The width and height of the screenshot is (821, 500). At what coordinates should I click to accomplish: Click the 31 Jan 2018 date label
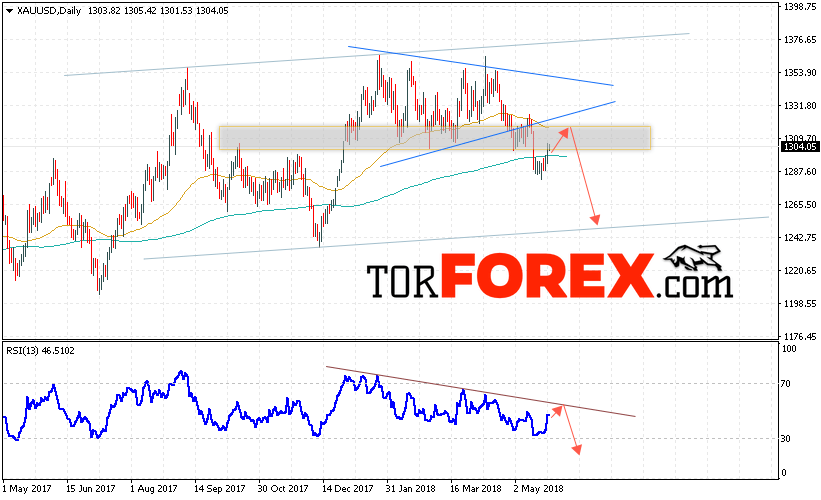coord(410,488)
